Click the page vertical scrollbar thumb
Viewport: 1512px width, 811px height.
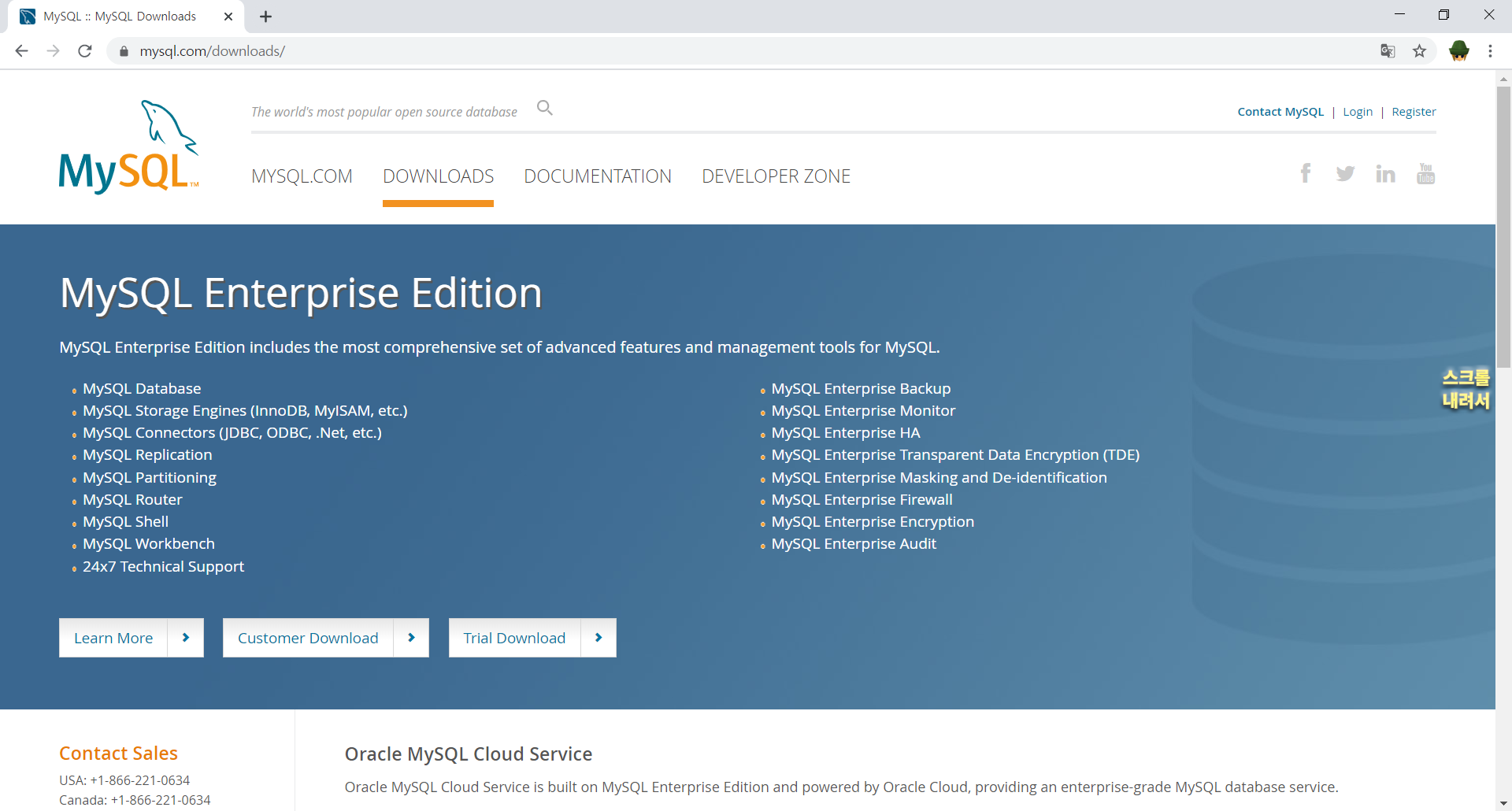pyautogui.click(x=1503, y=227)
